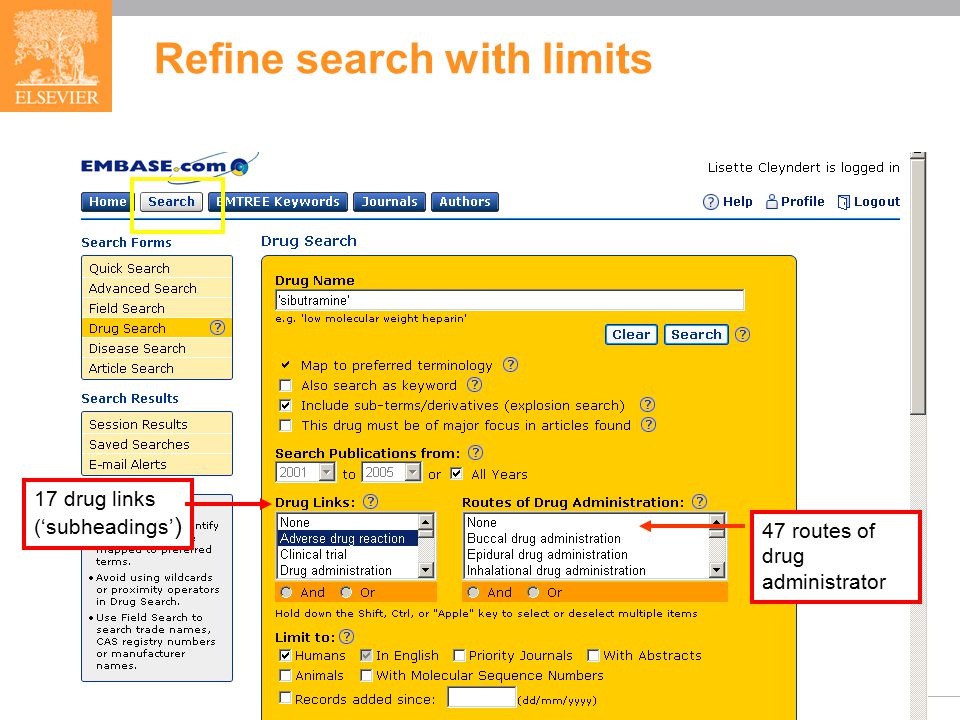The width and height of the screenshot is (960, 720).
Task: Open help icon beside Drug Links
Action: 370,502
